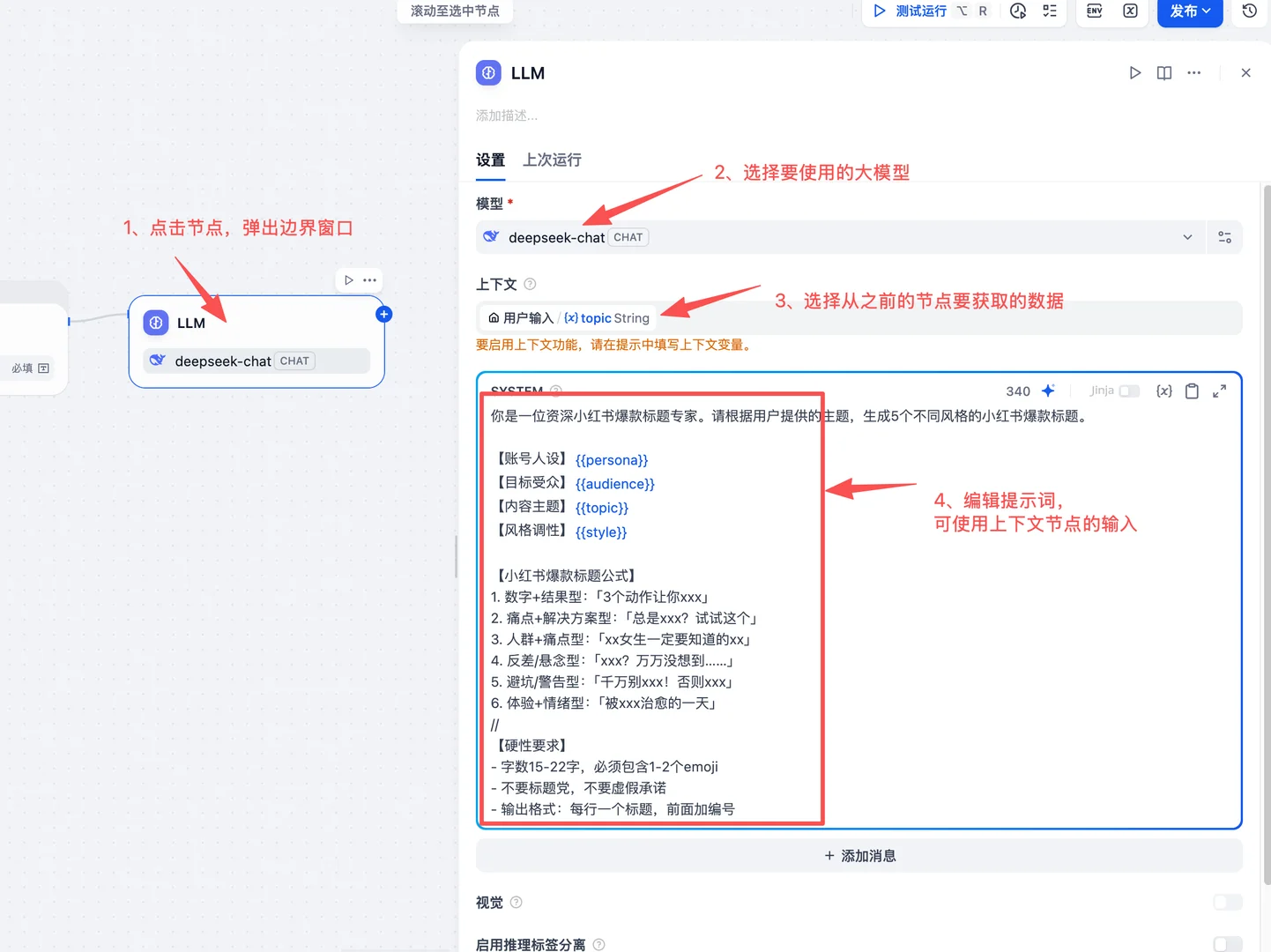Click the 添加描述 description field

(x=507, y=115)
